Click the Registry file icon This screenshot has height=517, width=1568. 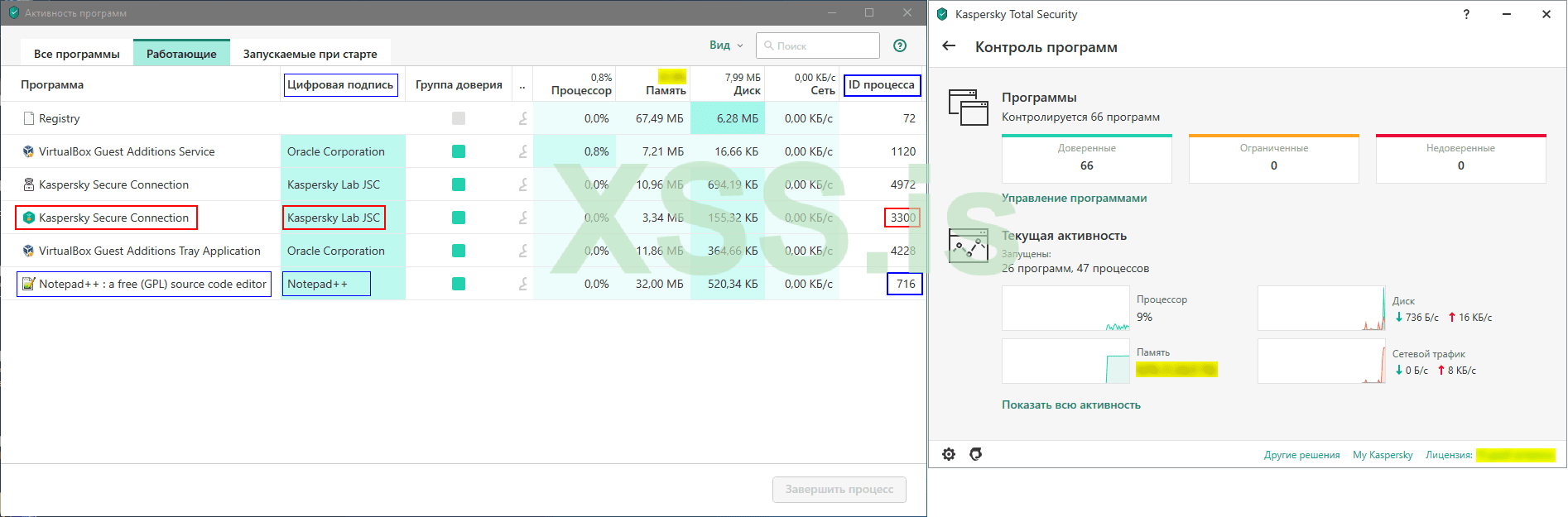(x=29, y=118)
